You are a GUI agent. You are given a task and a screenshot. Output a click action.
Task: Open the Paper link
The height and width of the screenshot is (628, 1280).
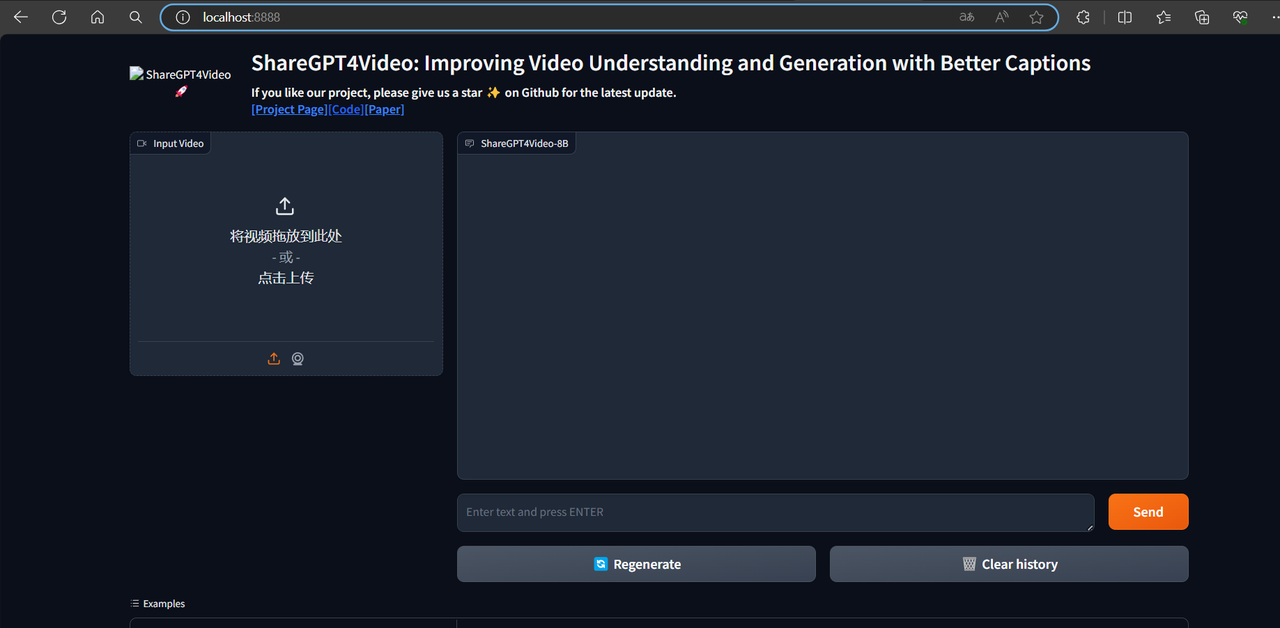tap(384, 109)
